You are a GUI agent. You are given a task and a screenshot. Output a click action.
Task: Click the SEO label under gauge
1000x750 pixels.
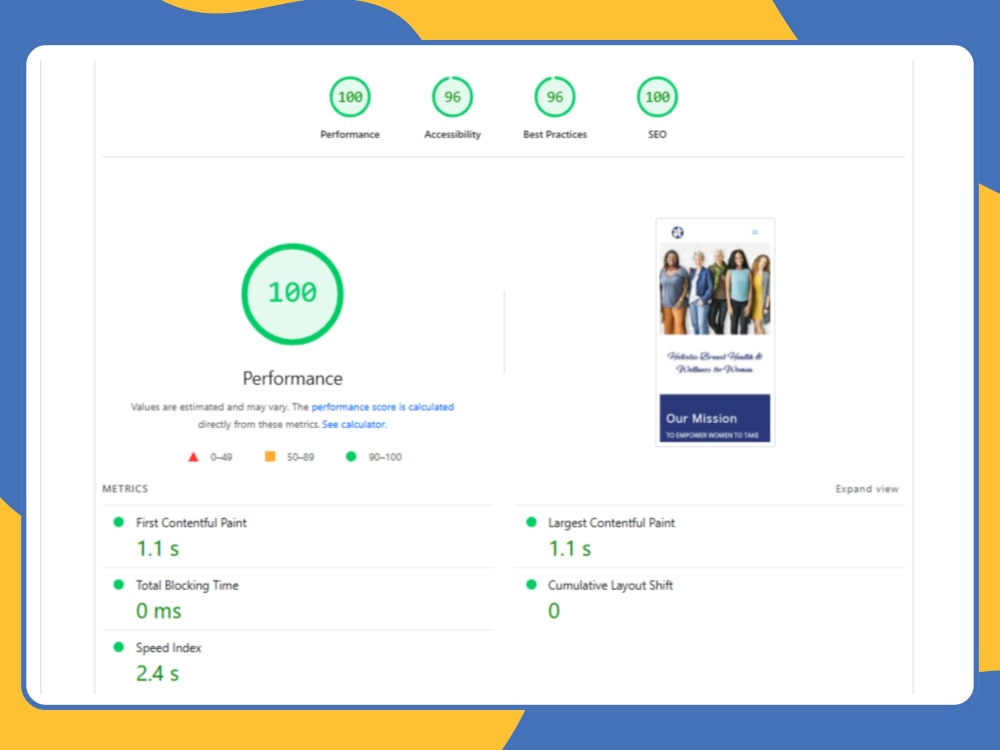click(657, 135)
